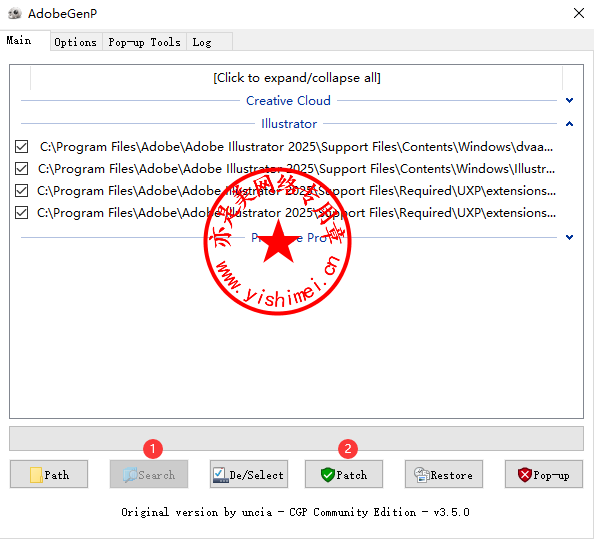This screenshot has height=539, width=594.
Task: Click the empty progress bar
Action: click(296, 439)
